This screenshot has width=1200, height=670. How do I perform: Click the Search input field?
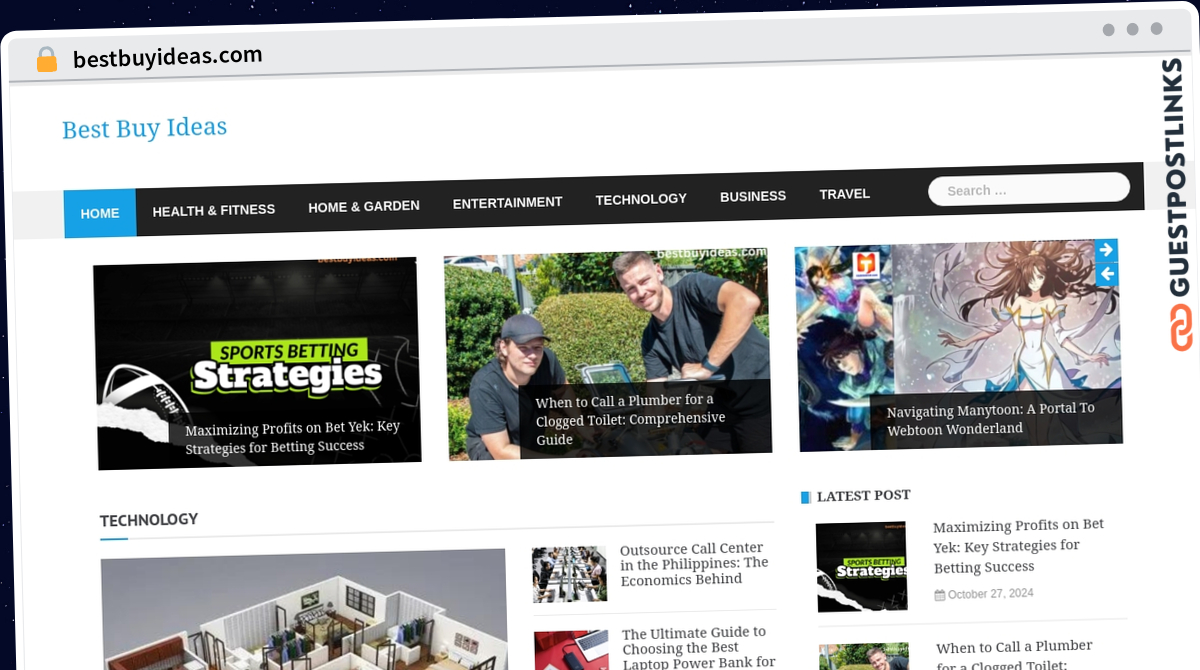[x=1029, y=189]
